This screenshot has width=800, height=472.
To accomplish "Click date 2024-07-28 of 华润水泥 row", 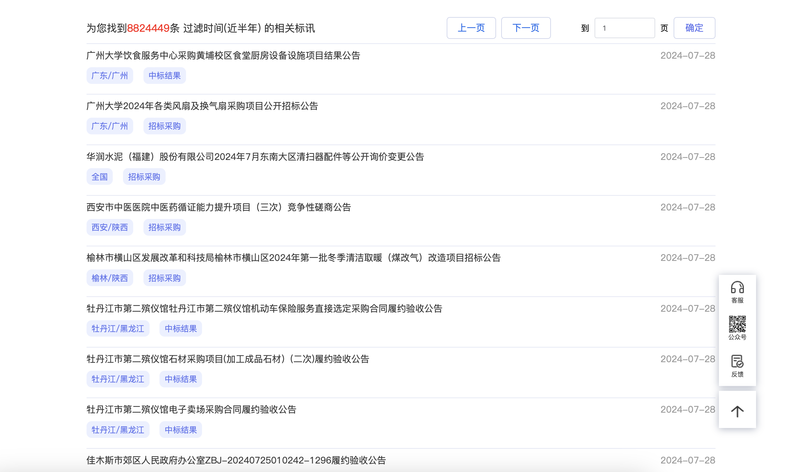I will coord(688,157).
